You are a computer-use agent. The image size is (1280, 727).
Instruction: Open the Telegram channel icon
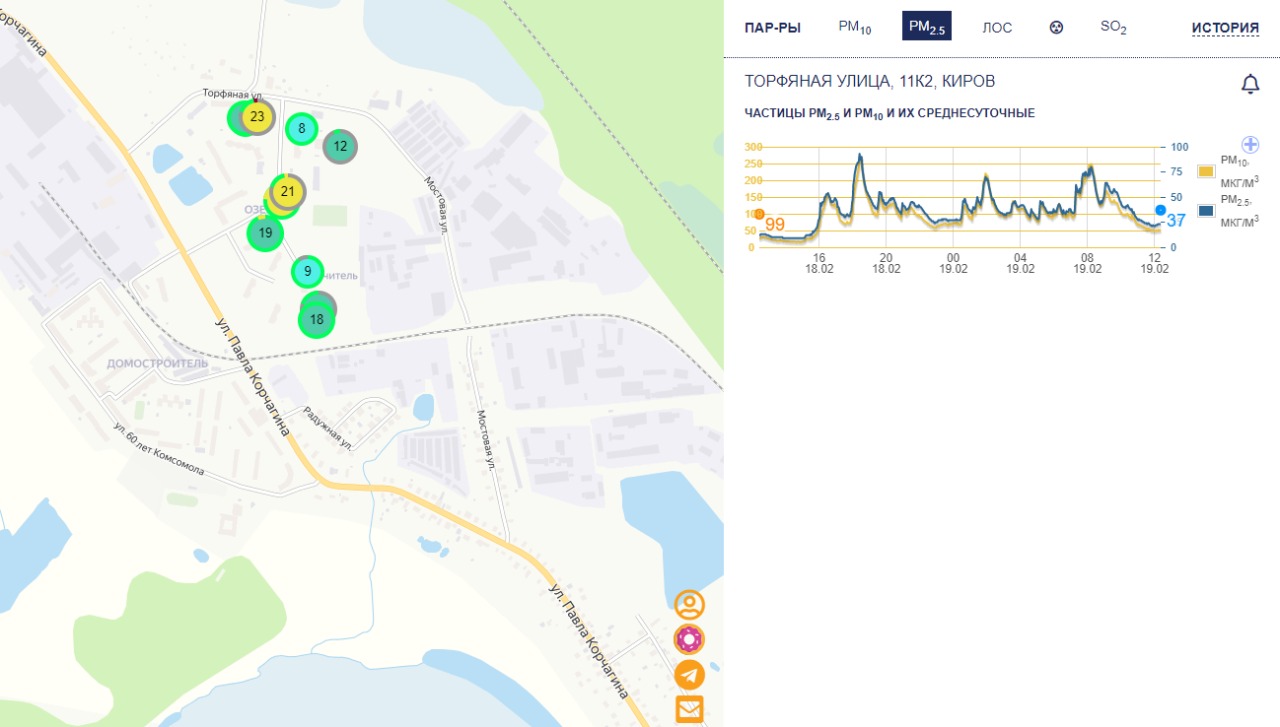[689, 675]
